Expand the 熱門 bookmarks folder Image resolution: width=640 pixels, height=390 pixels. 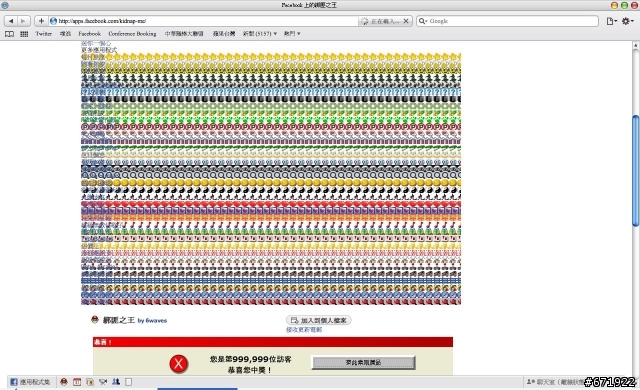292,33
